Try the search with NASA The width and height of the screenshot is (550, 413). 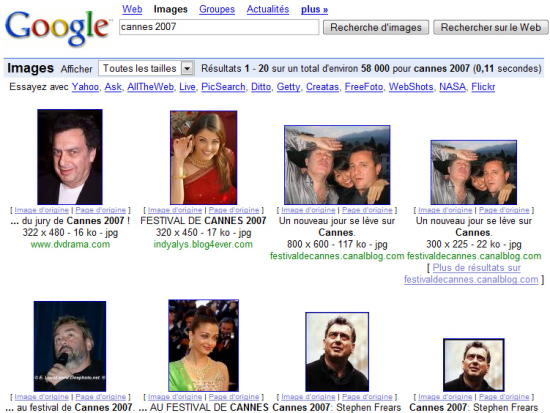[x=452, y=87]
